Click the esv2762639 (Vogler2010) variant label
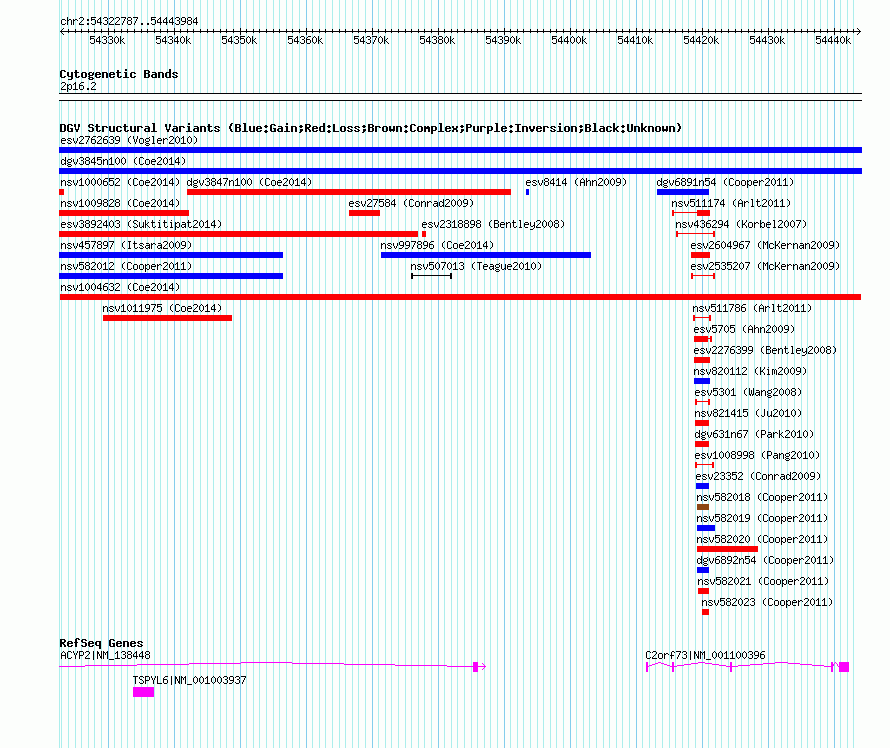 (129, 140)
